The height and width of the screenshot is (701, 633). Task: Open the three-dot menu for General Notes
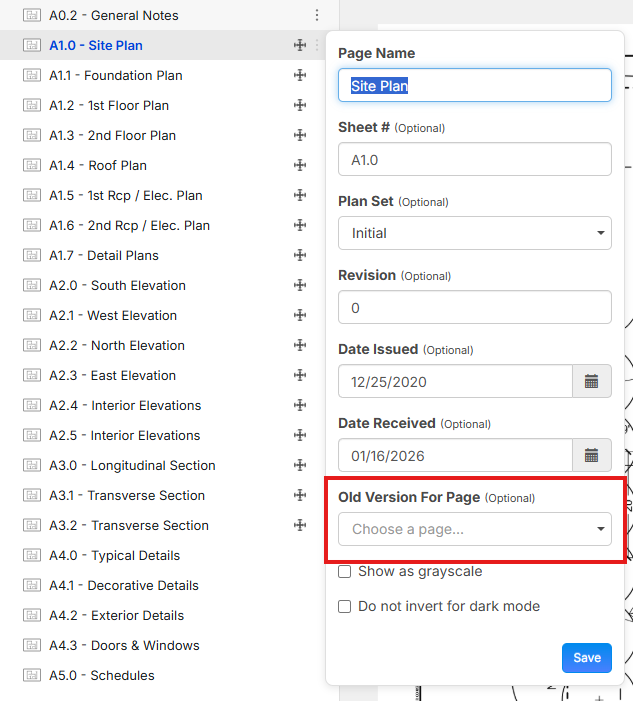click(x=317, y=16)
